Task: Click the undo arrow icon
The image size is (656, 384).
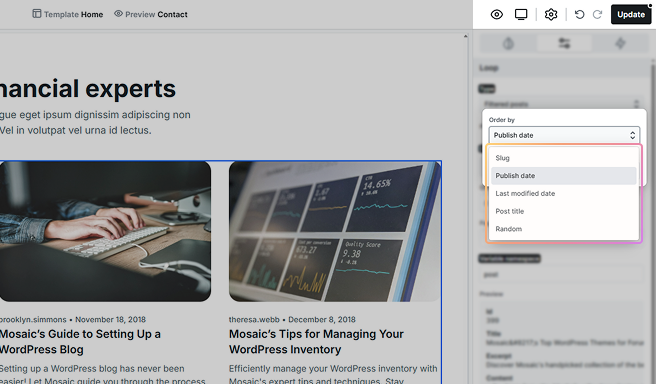Action: tap(579, 15)
